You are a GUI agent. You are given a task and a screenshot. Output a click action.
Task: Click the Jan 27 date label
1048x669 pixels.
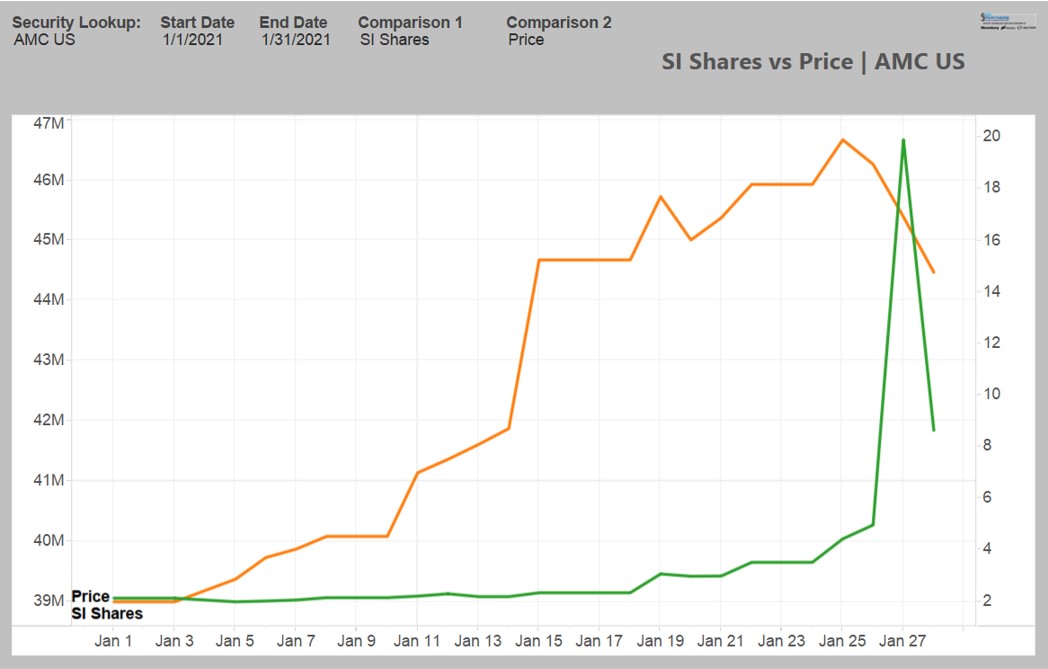coord(903,641)
